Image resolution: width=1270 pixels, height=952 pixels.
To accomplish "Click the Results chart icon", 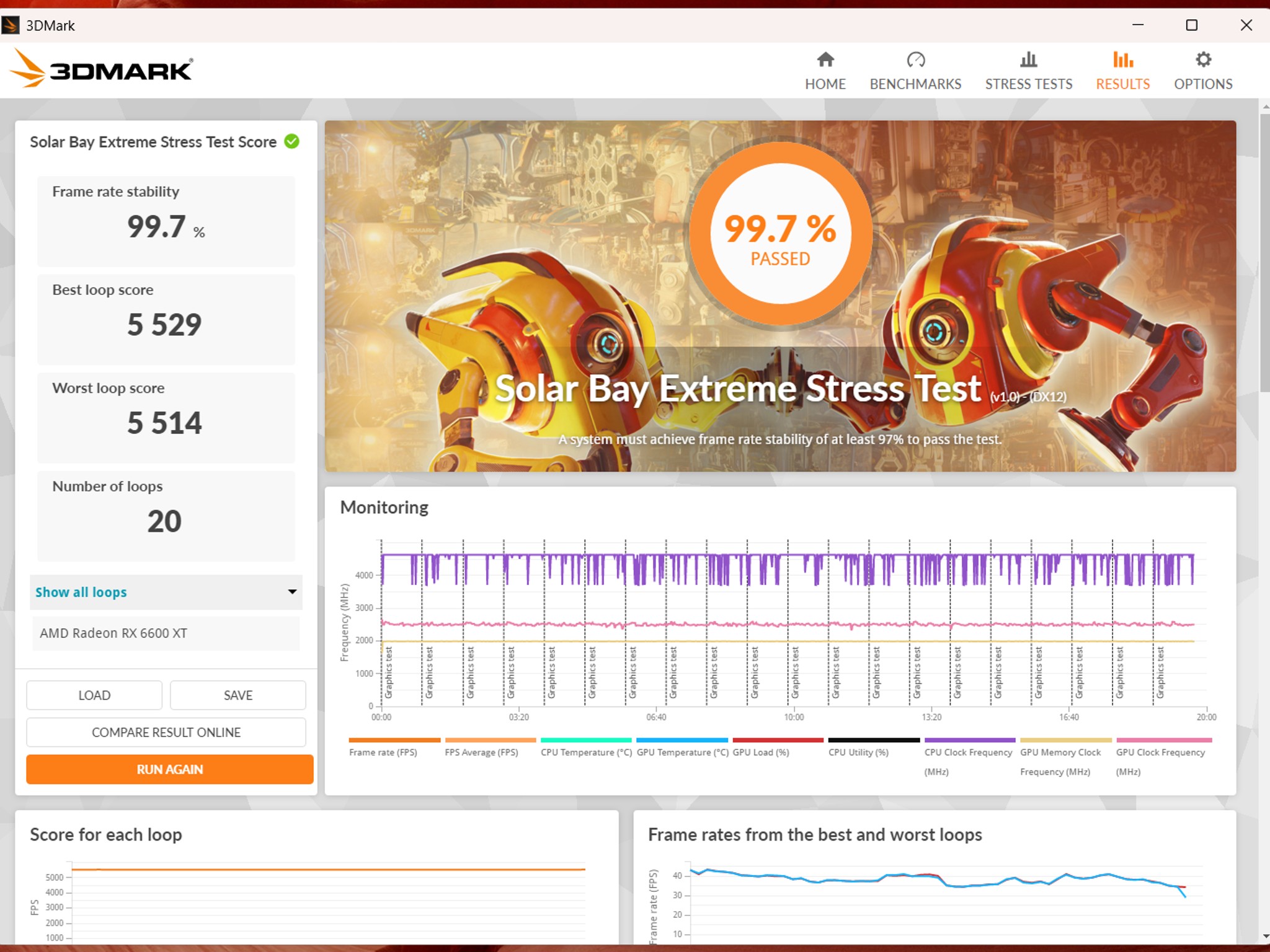I will pyautogui.click(x=1122, y=59).
